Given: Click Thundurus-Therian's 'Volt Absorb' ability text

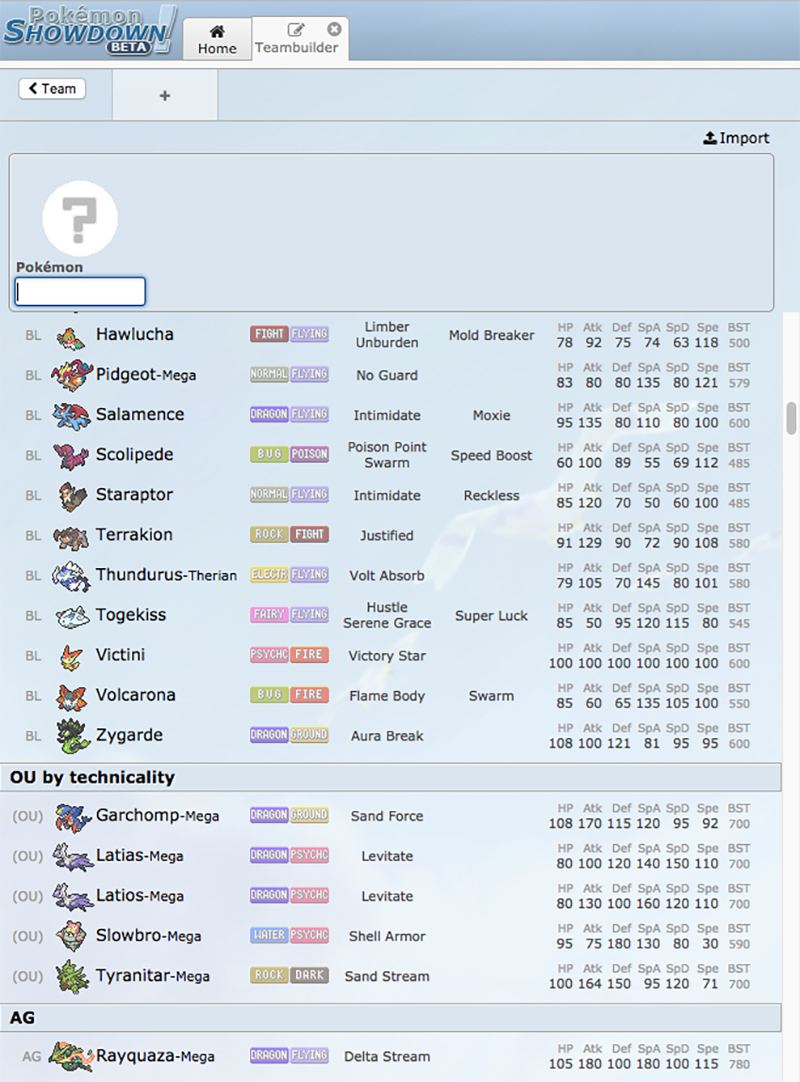Looking at the screenshot, I should click(387, 576).
